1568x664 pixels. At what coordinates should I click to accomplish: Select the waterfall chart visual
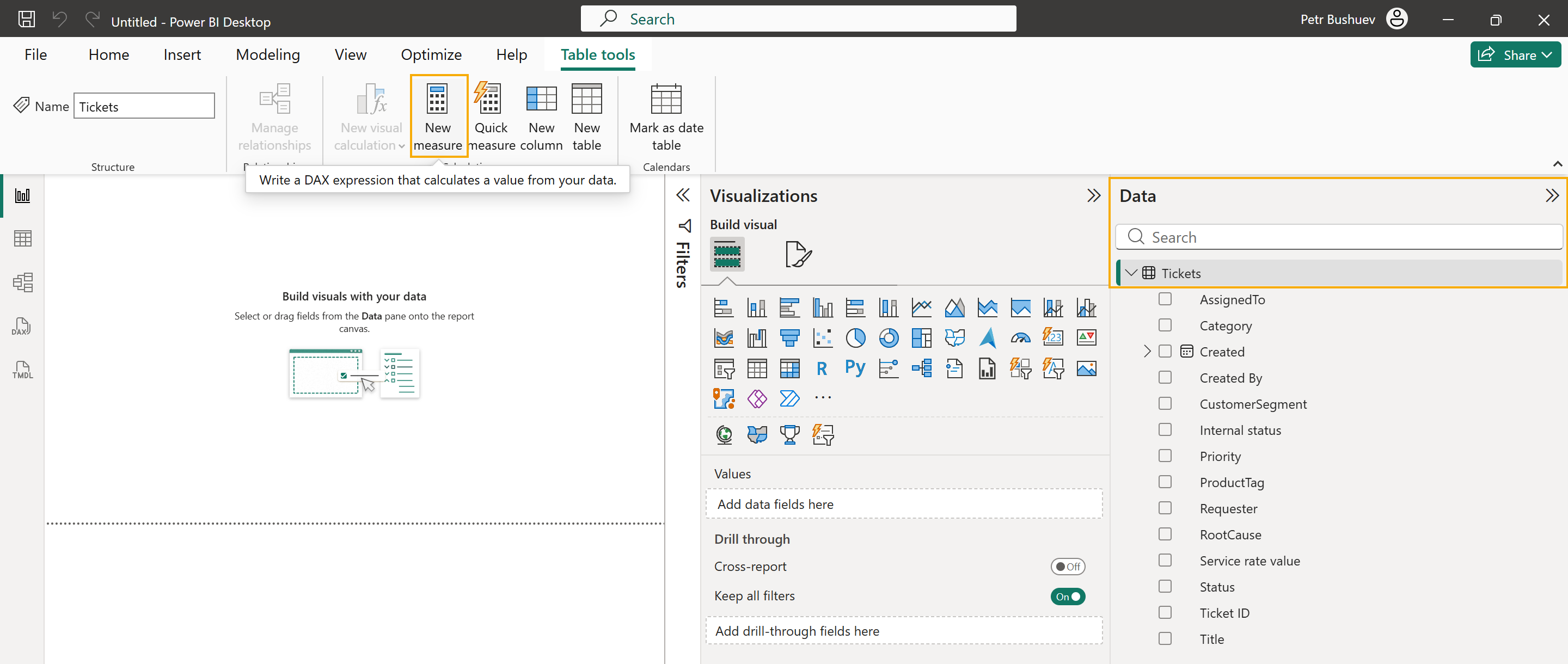(x=757, y=338)
